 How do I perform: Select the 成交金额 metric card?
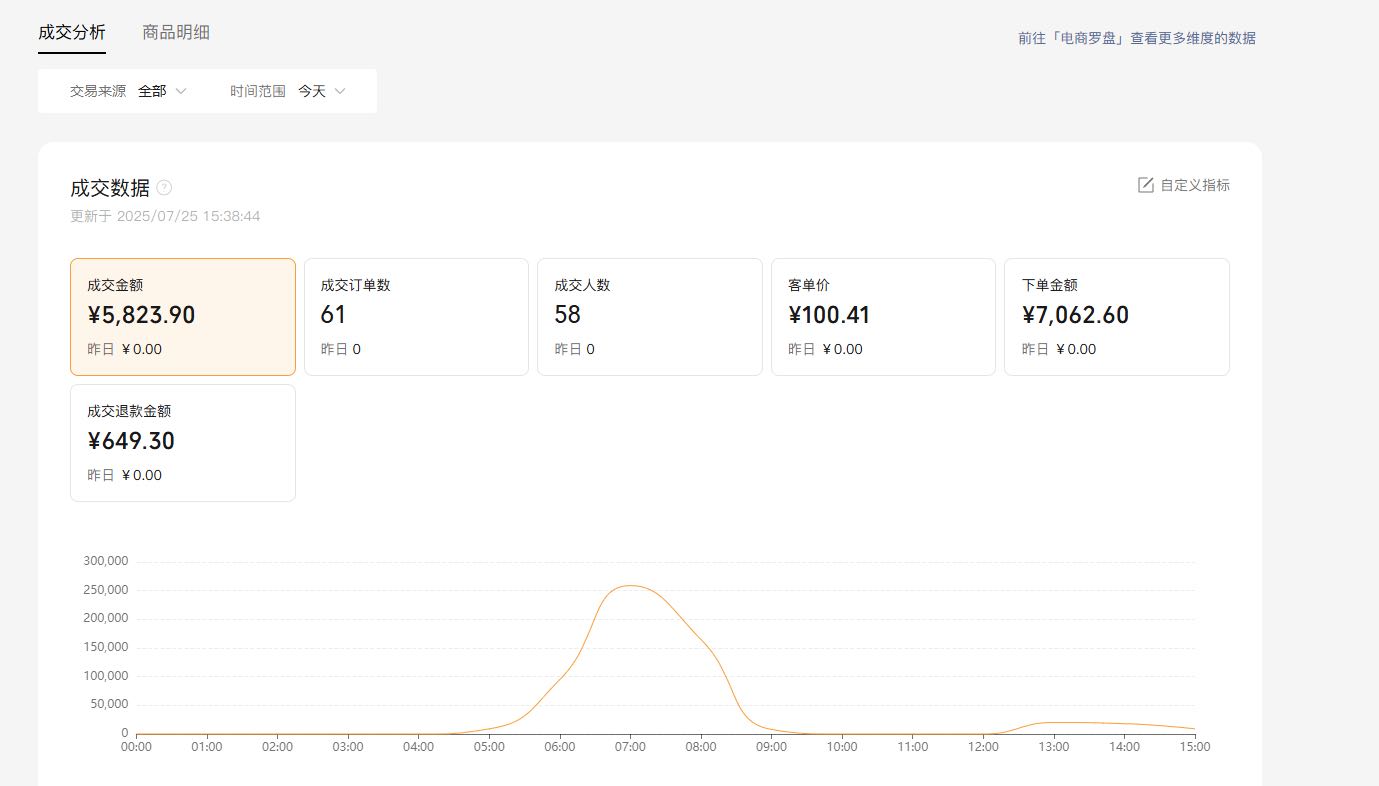point(183,317)
